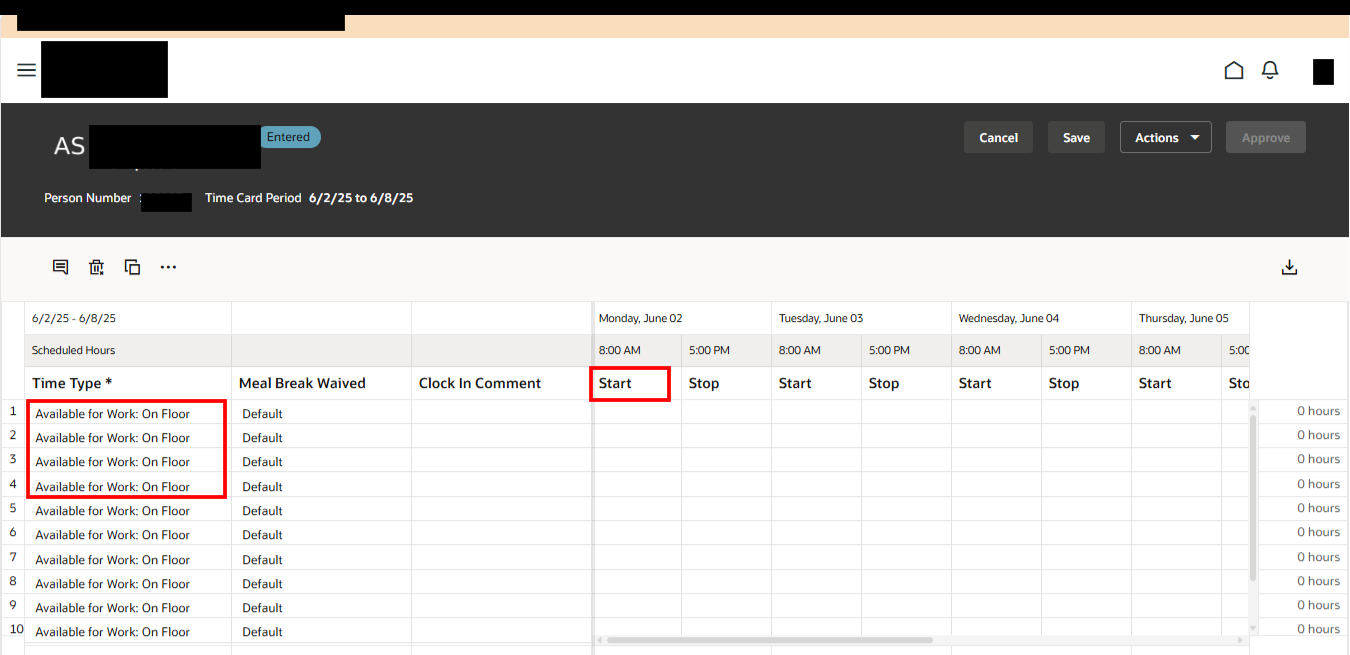
Task: Open Time Type cell in row 2
Action: pos(128,437)
